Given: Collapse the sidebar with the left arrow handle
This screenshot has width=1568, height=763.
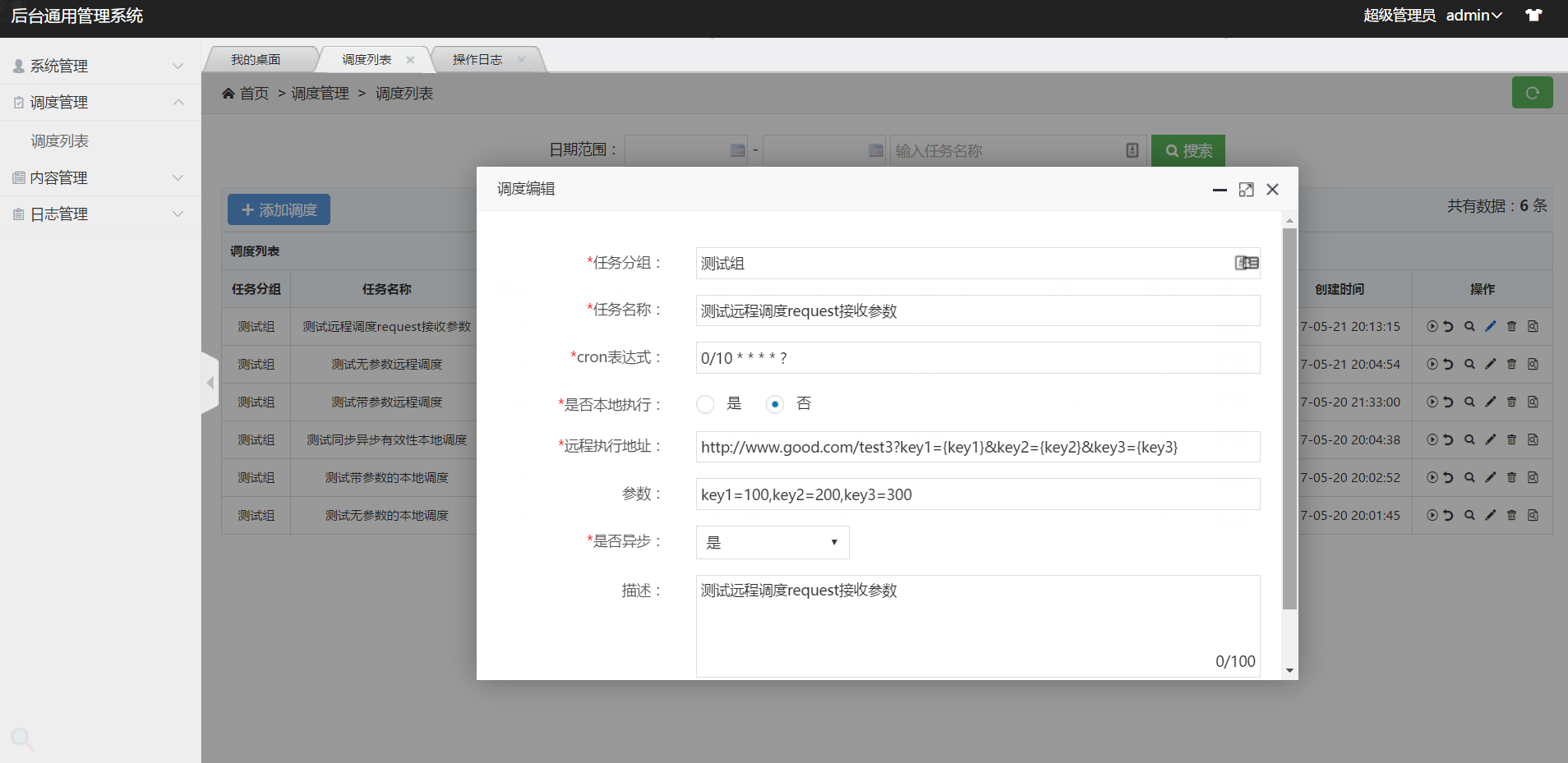Looking at the screenshot, I should tap(210, 383).
